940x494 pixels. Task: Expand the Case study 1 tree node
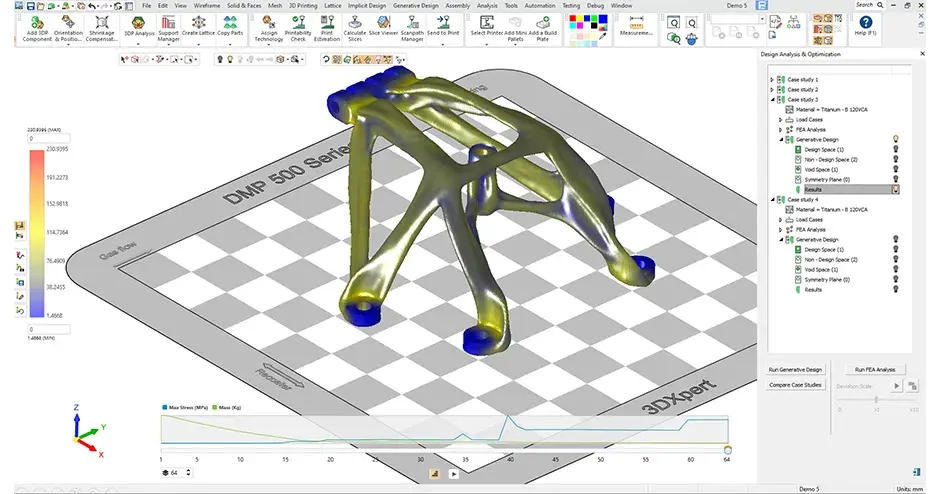[x=772, y=79]
